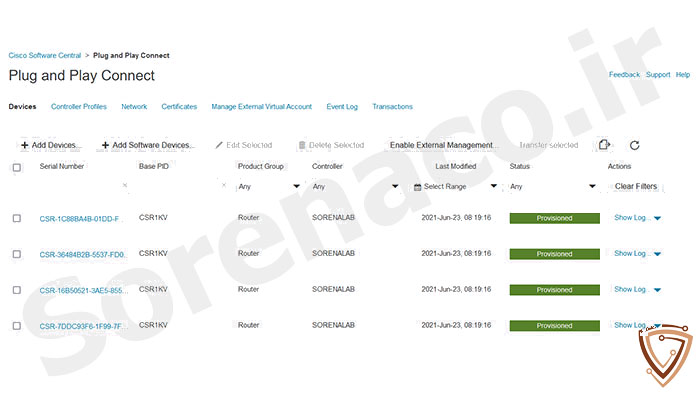The width and height of the screenshot is (700, 394).
Task: Click Transfer selected button
Action: (x=549, y=145)
